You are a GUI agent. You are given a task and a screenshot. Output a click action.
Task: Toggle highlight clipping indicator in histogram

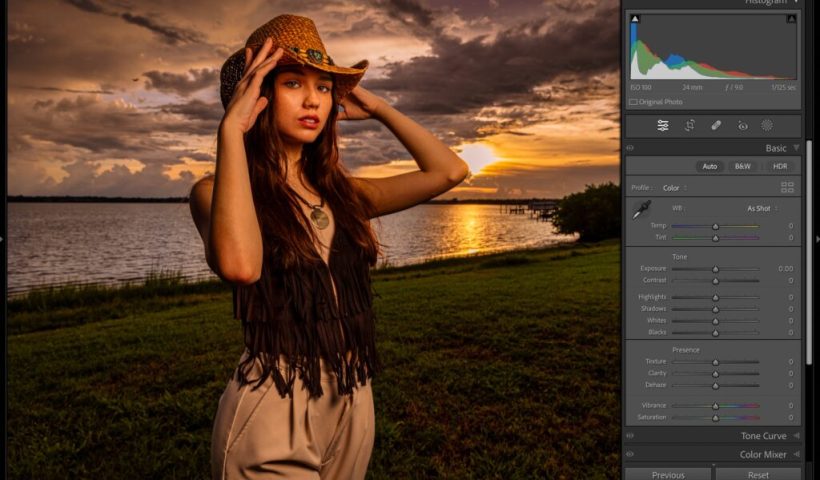[x=791, y=19]
